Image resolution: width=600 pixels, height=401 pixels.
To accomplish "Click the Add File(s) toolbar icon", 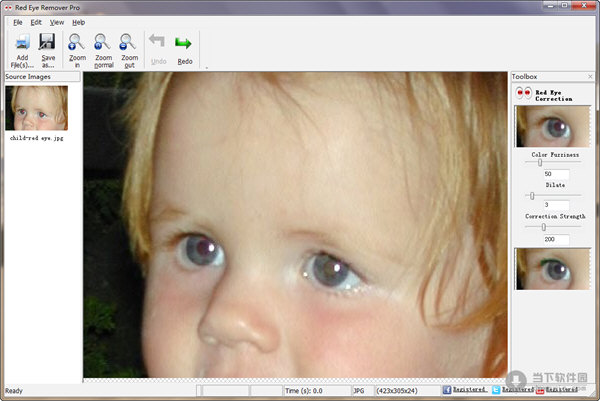I will coord(22,42).
